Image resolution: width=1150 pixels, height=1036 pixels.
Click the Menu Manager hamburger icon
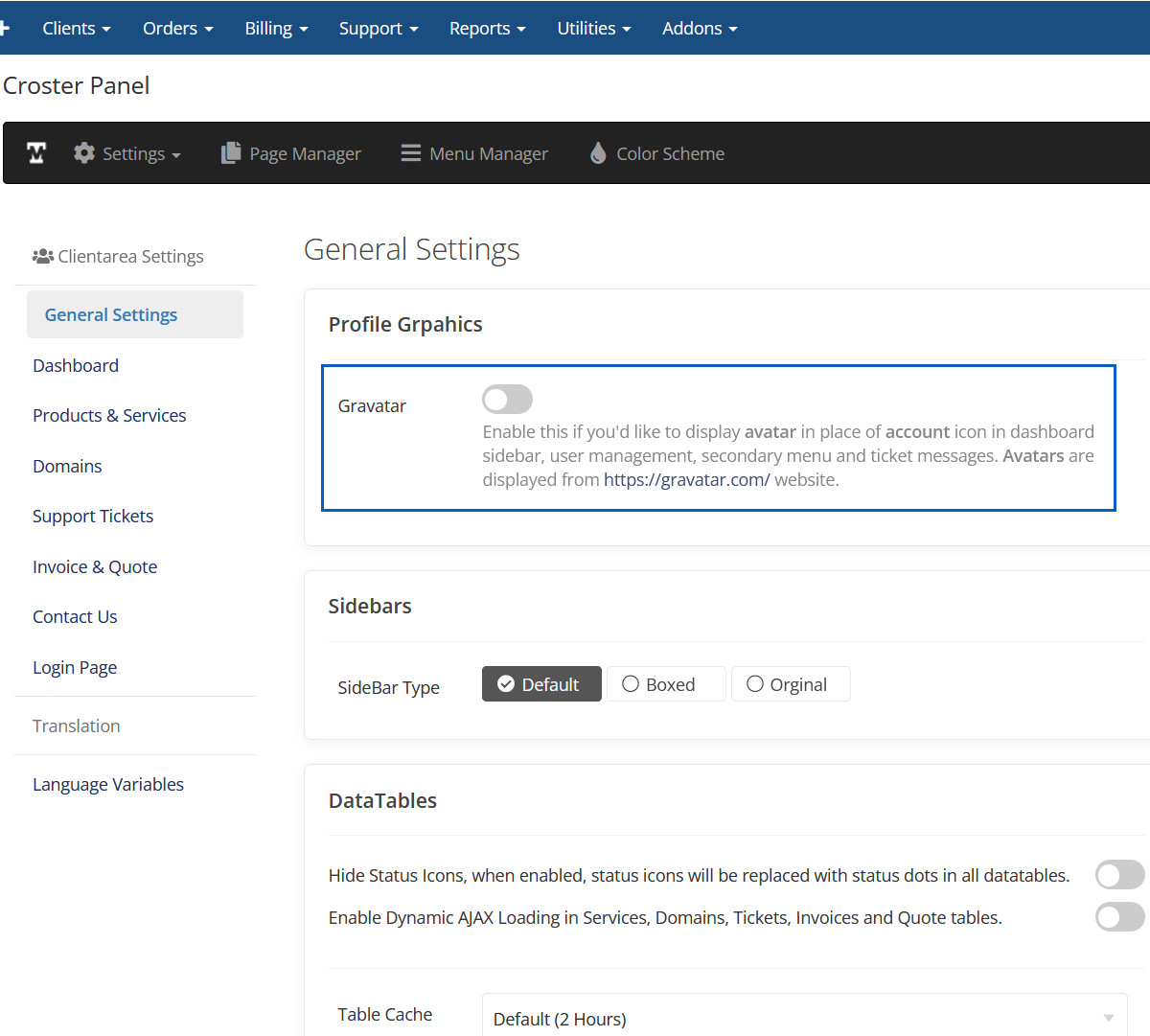click(x=411, y=153)
